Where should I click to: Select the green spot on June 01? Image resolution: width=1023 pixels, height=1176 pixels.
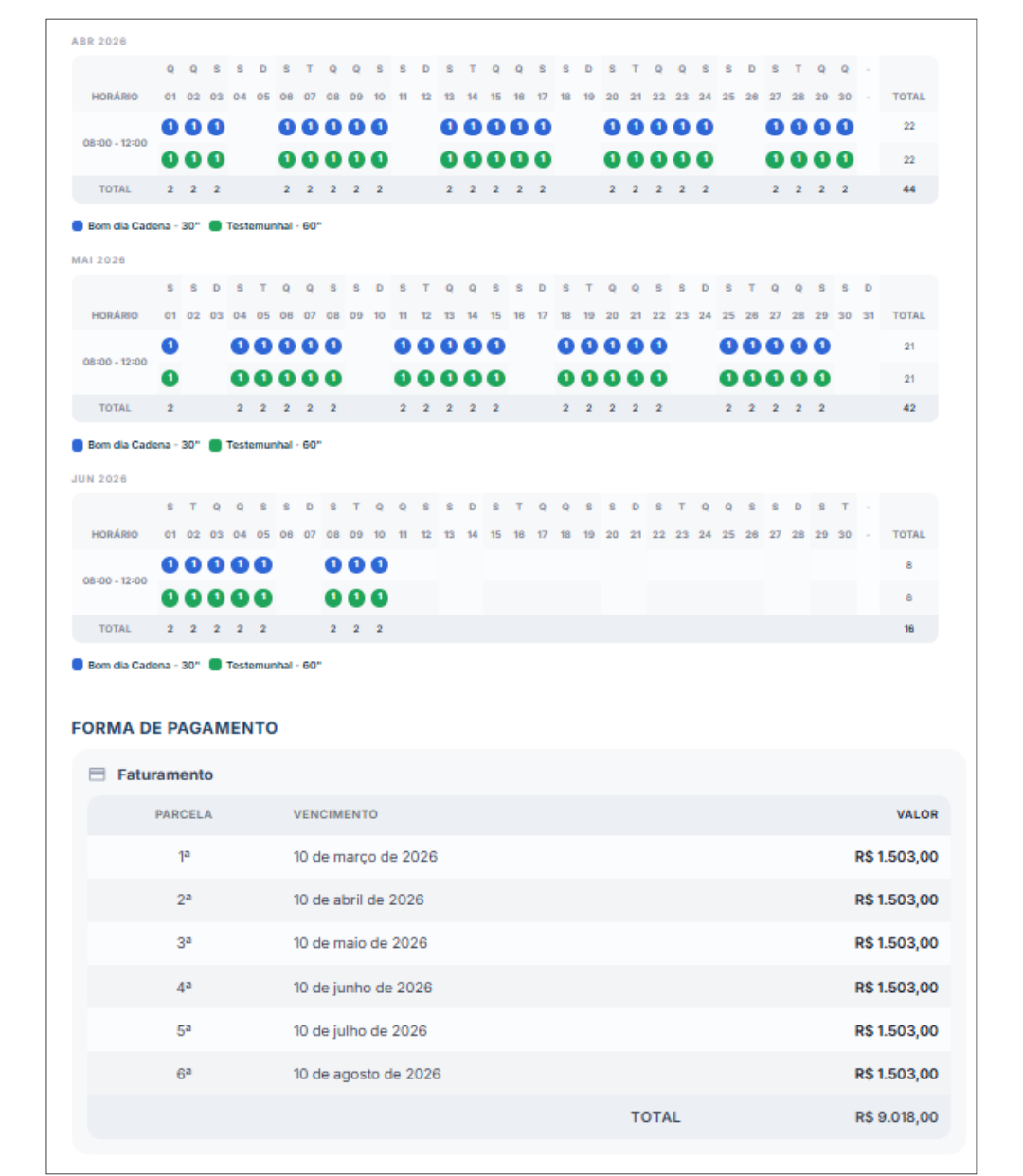(170, 598)
